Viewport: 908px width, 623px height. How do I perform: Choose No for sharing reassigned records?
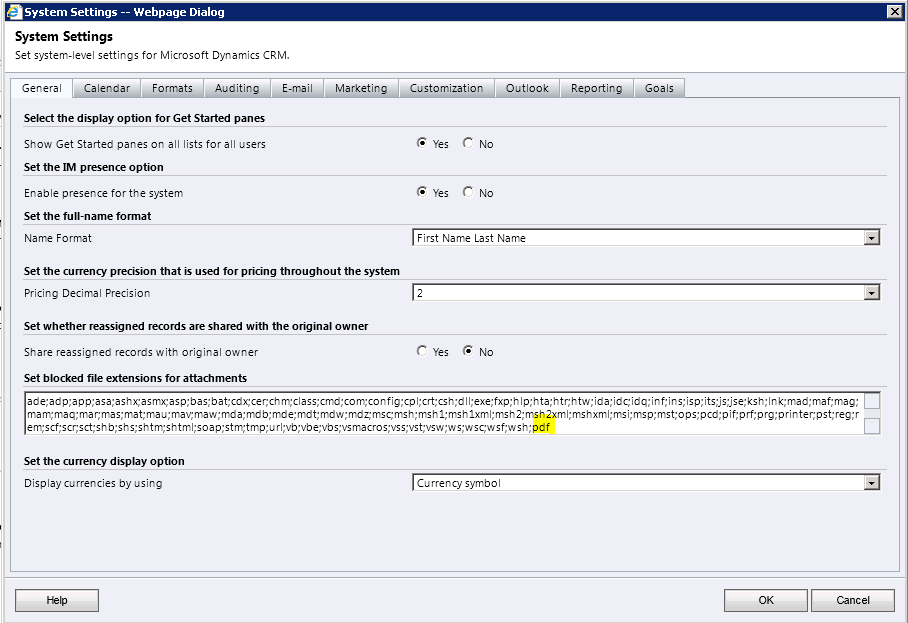tap(468, 352)
